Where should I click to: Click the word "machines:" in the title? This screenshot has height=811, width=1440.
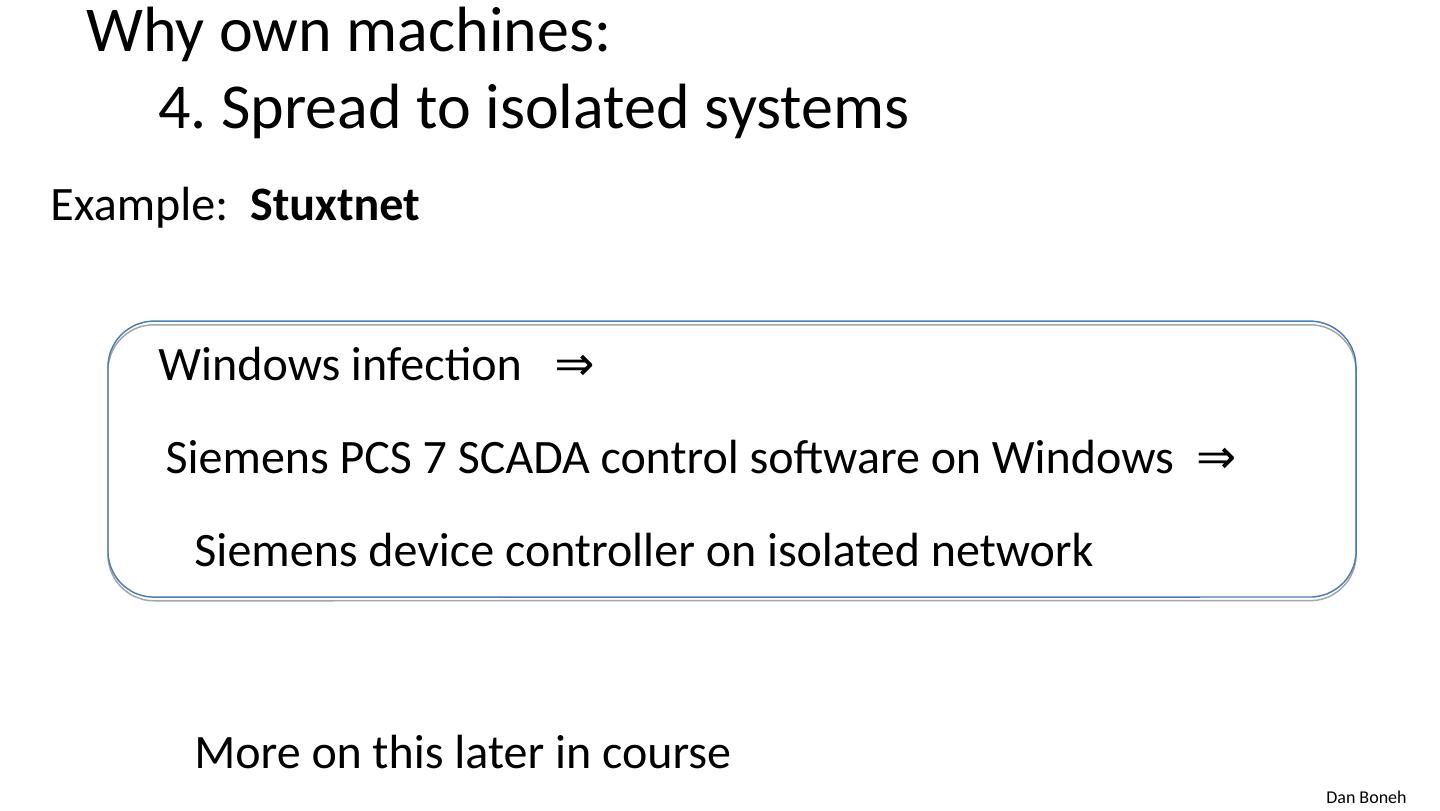pyautogui.click(x=477, y=31)
